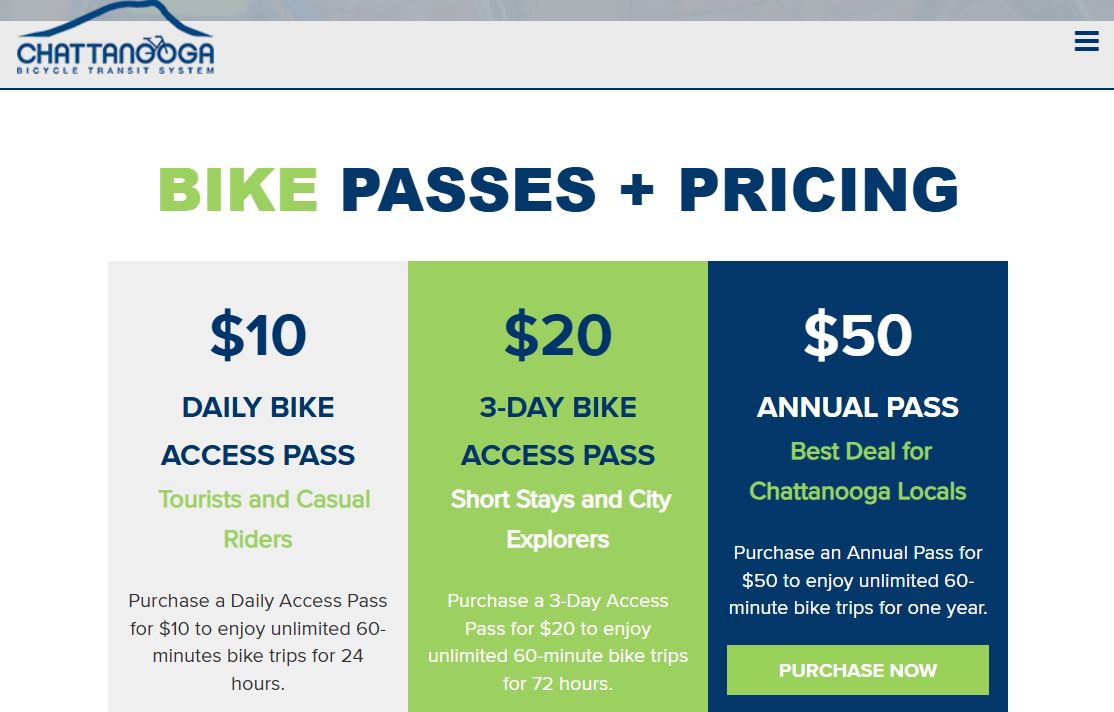1114x712 pixels.
Task: Click the BIKE PASSES + PRICING heading
Action: point(557,189)
